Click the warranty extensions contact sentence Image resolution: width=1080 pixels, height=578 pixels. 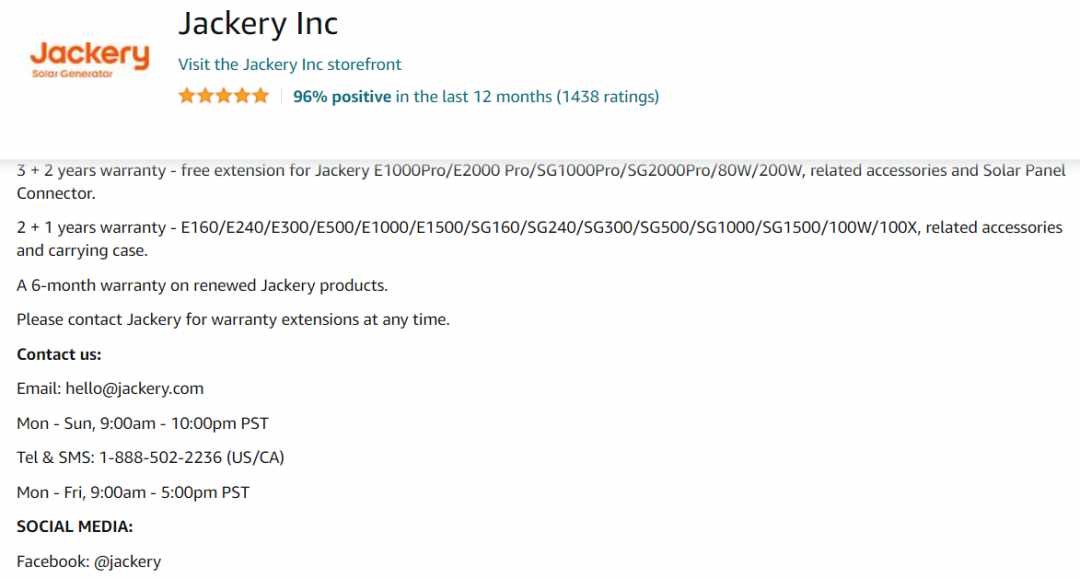[x=233, y=320]
